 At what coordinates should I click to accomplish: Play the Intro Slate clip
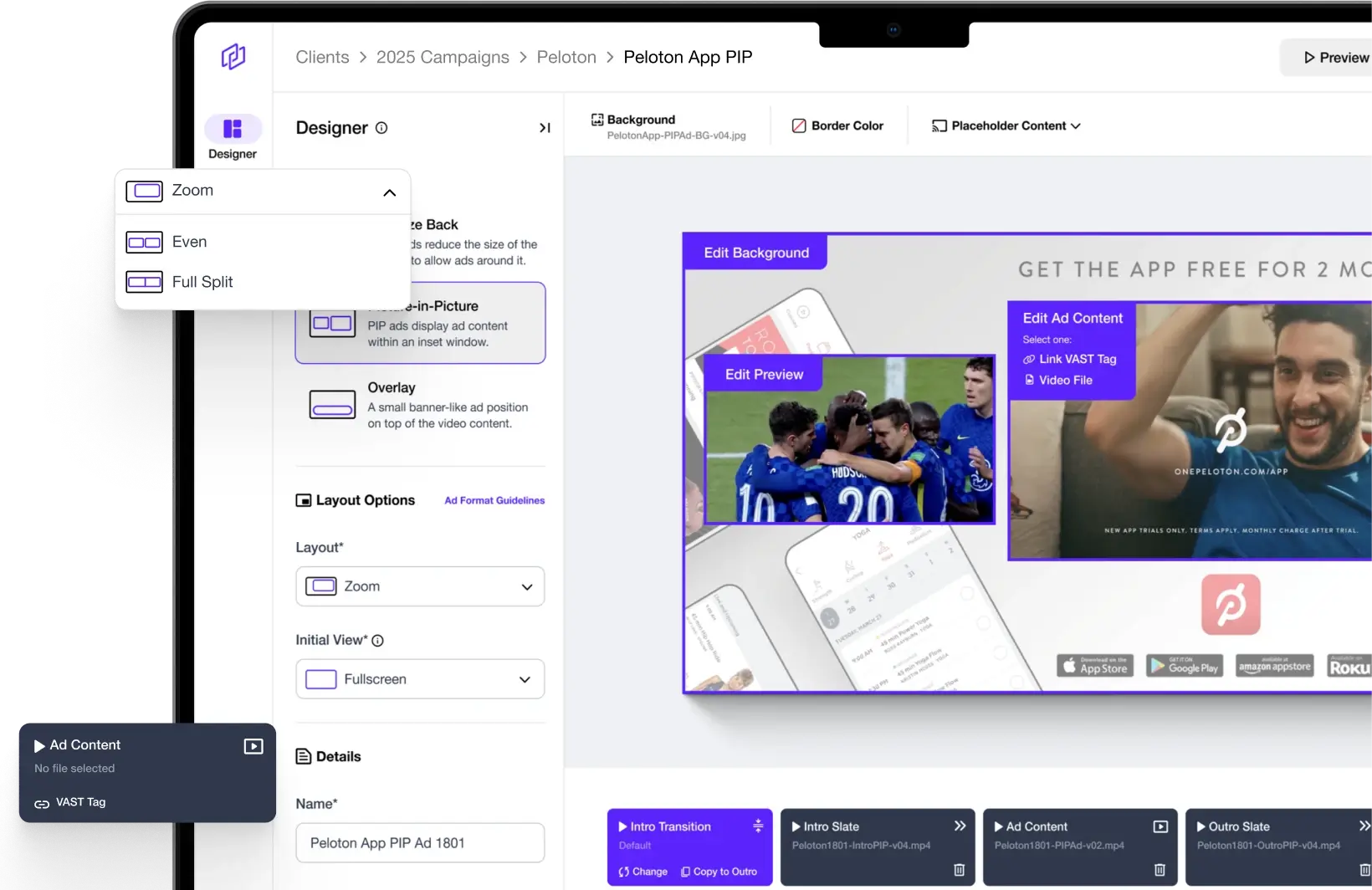point(796,826)
